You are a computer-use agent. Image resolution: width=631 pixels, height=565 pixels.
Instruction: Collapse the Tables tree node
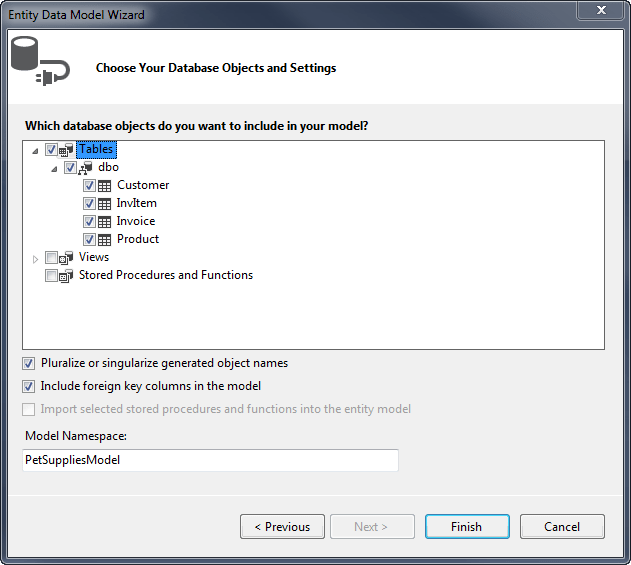tap(36, 150)
